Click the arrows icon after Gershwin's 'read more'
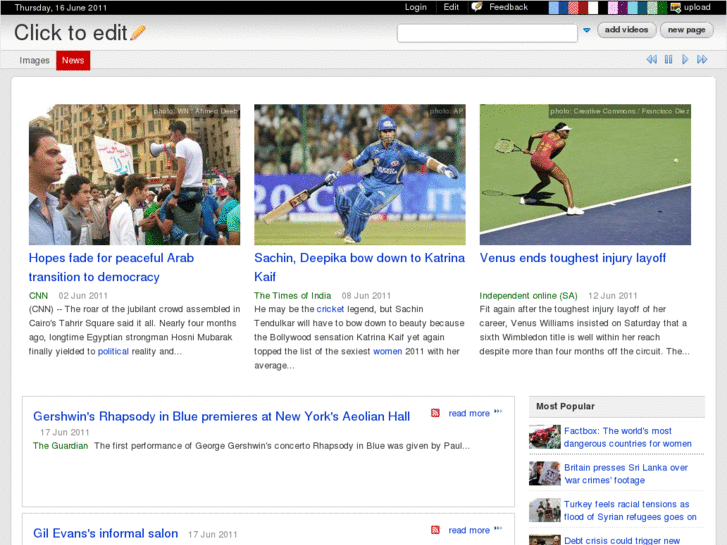The width and height of the screenshot is (727, 545). coord(498,412)
